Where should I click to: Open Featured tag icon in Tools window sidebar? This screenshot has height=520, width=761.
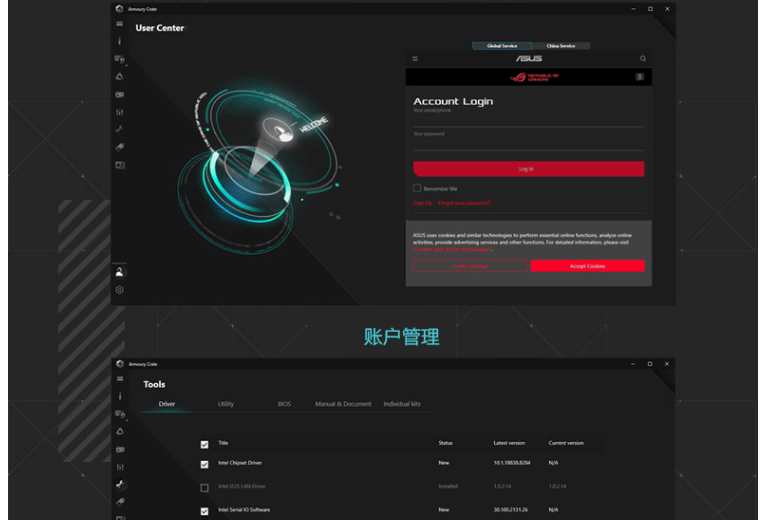pyautogui.click(x=120, y=502)
